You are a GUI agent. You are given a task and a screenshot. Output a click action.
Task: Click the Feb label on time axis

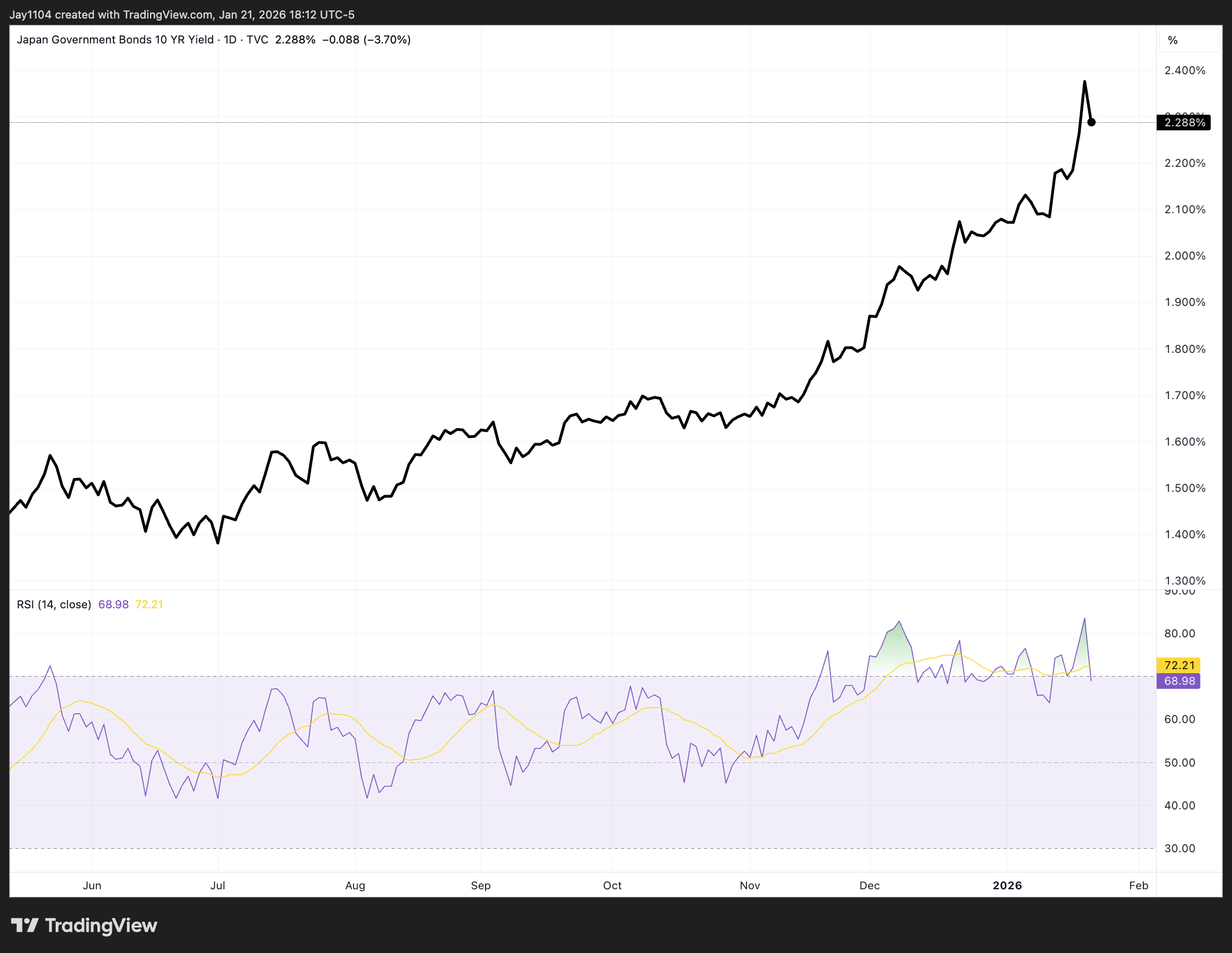click(1138, 885)
